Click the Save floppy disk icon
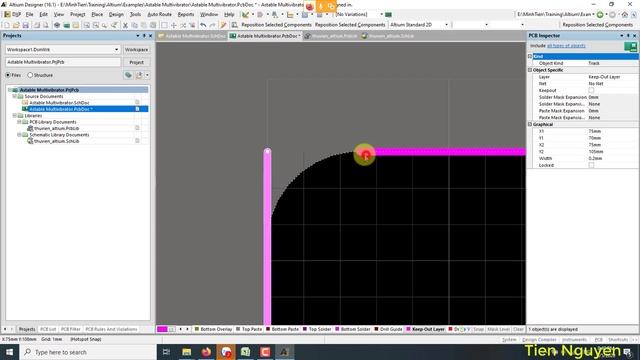The height and width of the screenshot is (360, 640). [25, 25]
